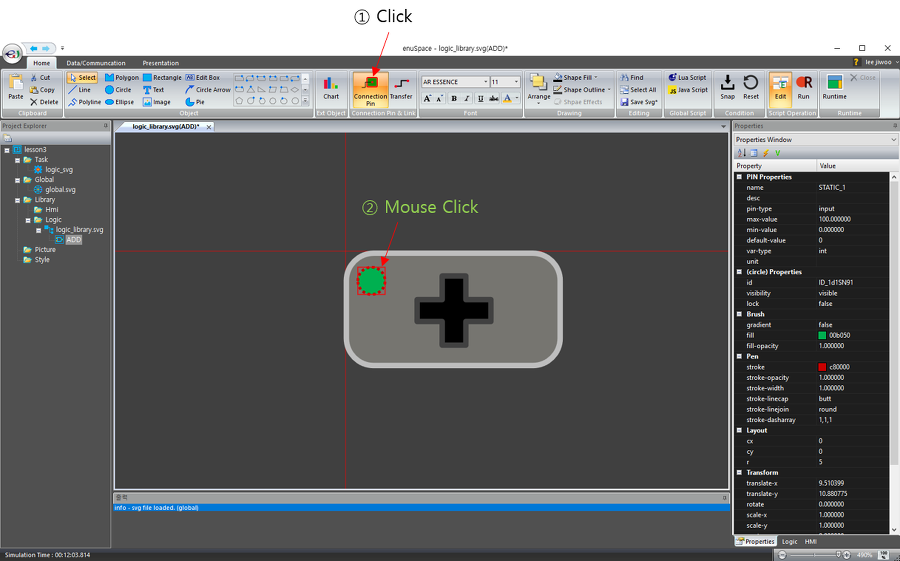Collapse the Library folder in tree
Image resolution: width=900 pixels, height=561 pixels.
pos(18,199)
